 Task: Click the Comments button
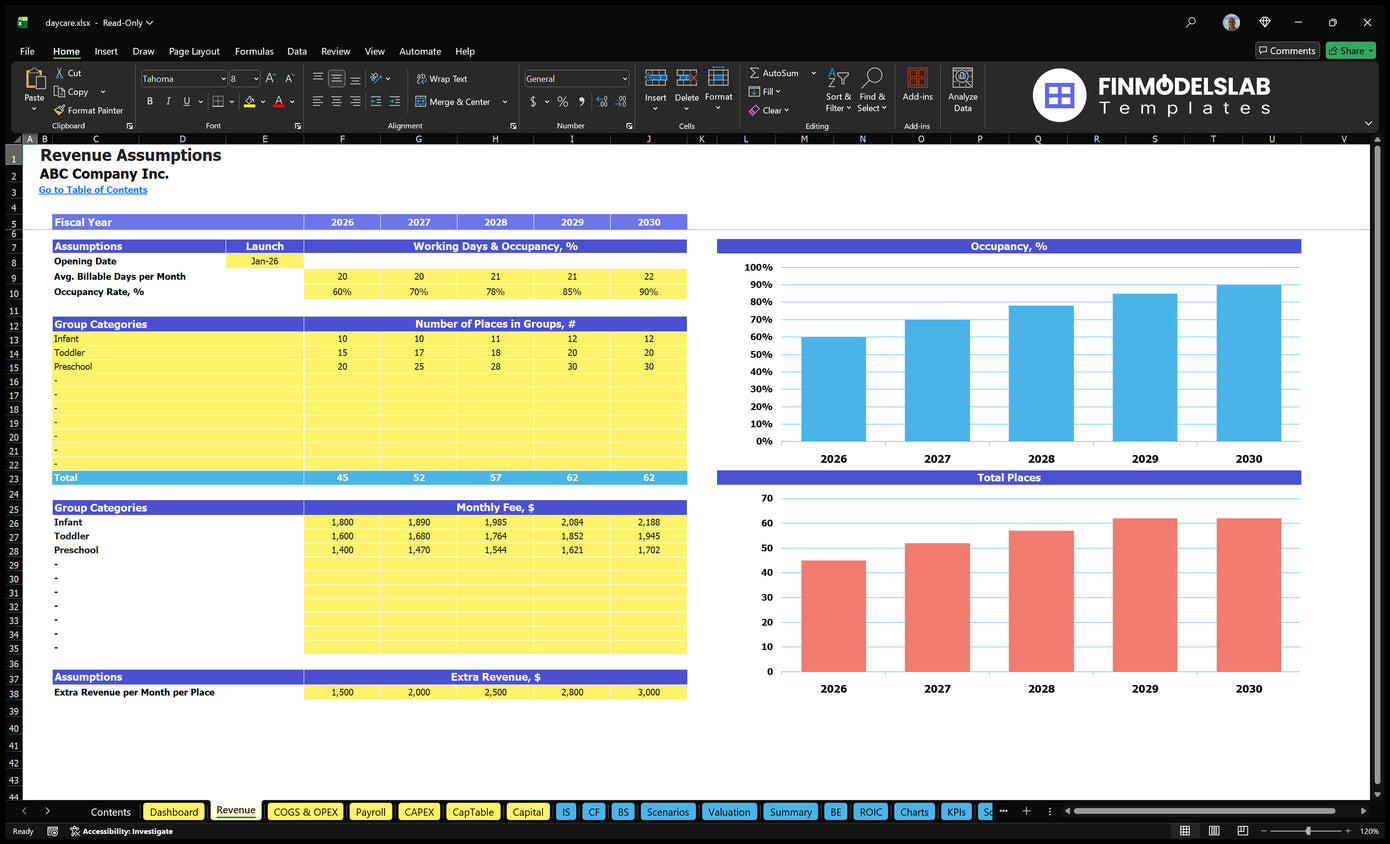click(1287, 51)
